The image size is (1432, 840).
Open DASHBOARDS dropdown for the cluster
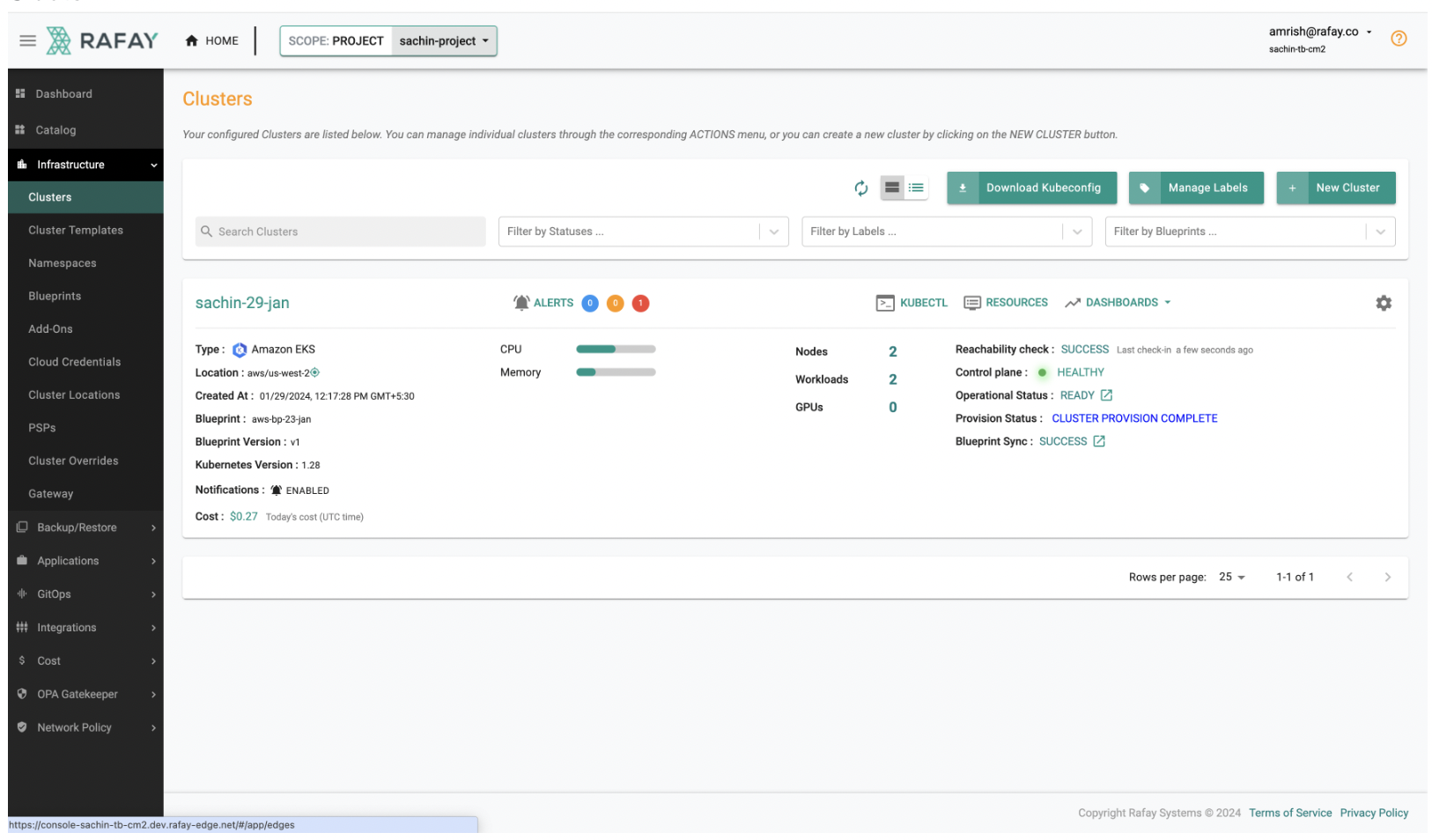pyautogui.click(x=1118, y=303)
